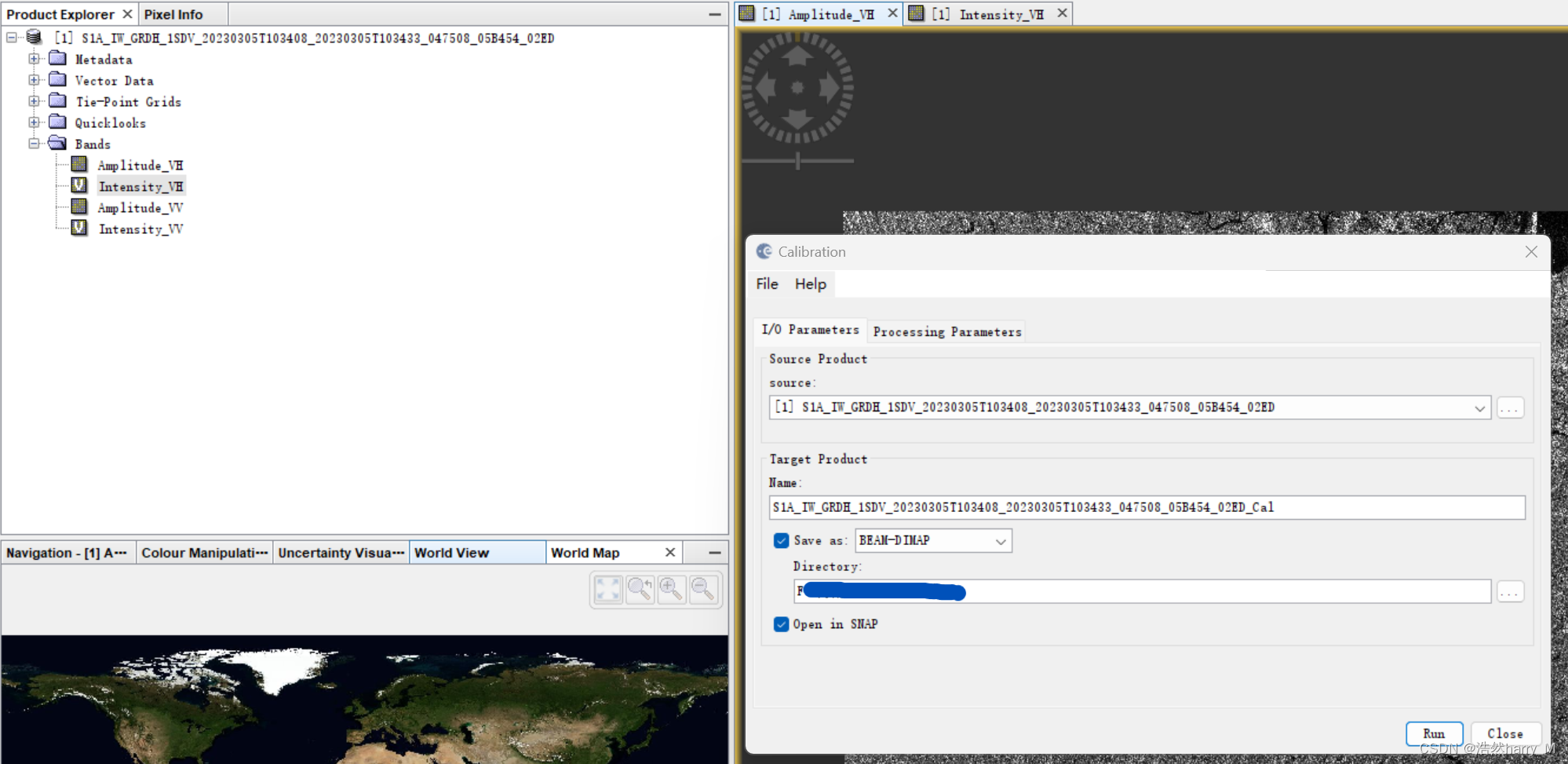Click the Run button

click(1433, 733)
